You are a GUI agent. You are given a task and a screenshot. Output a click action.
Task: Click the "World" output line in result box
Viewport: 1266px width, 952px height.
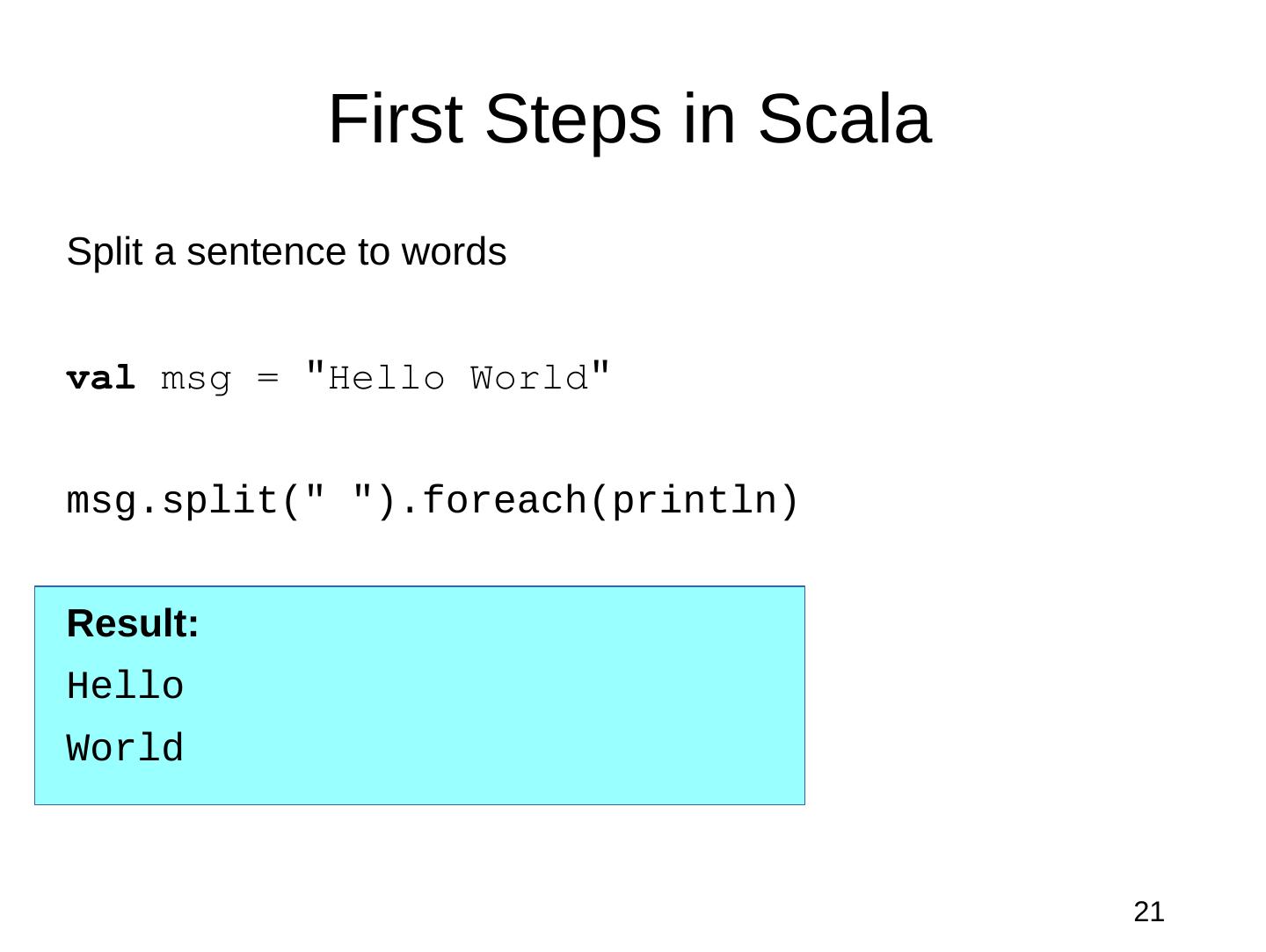[125, 749]
